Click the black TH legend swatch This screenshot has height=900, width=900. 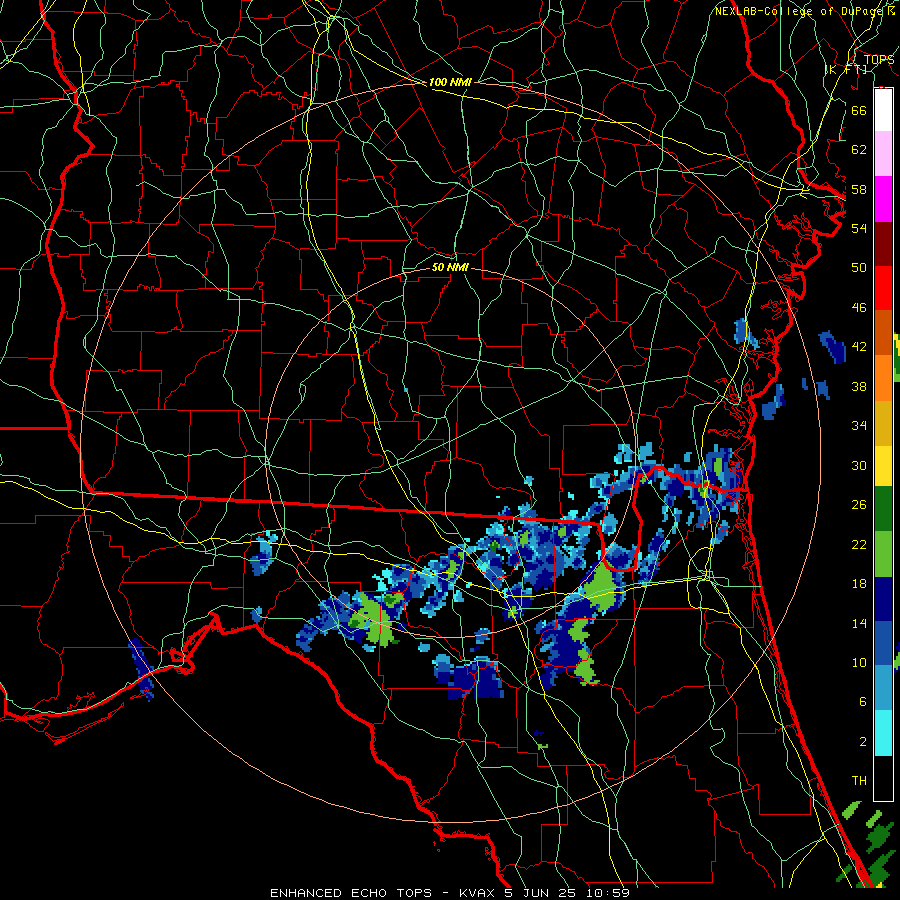[x=883, y=778]
